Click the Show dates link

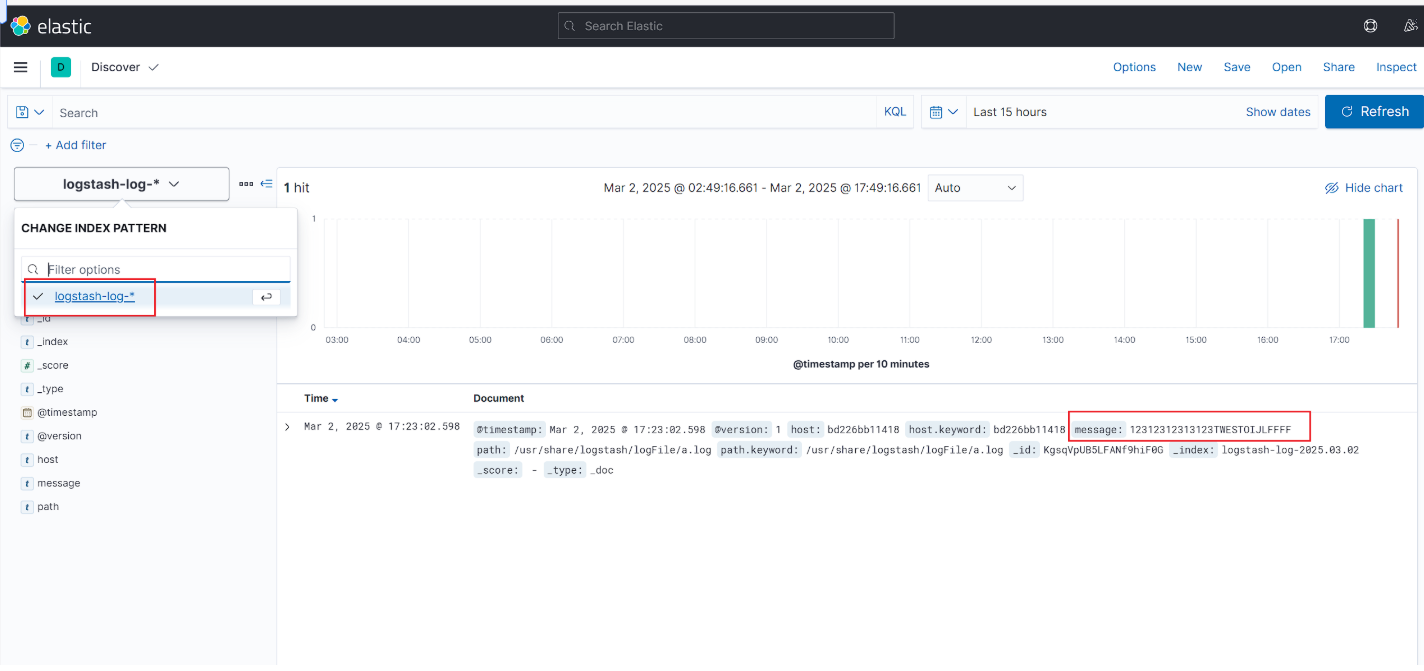pyautogui.click(x=1278, y=112)
